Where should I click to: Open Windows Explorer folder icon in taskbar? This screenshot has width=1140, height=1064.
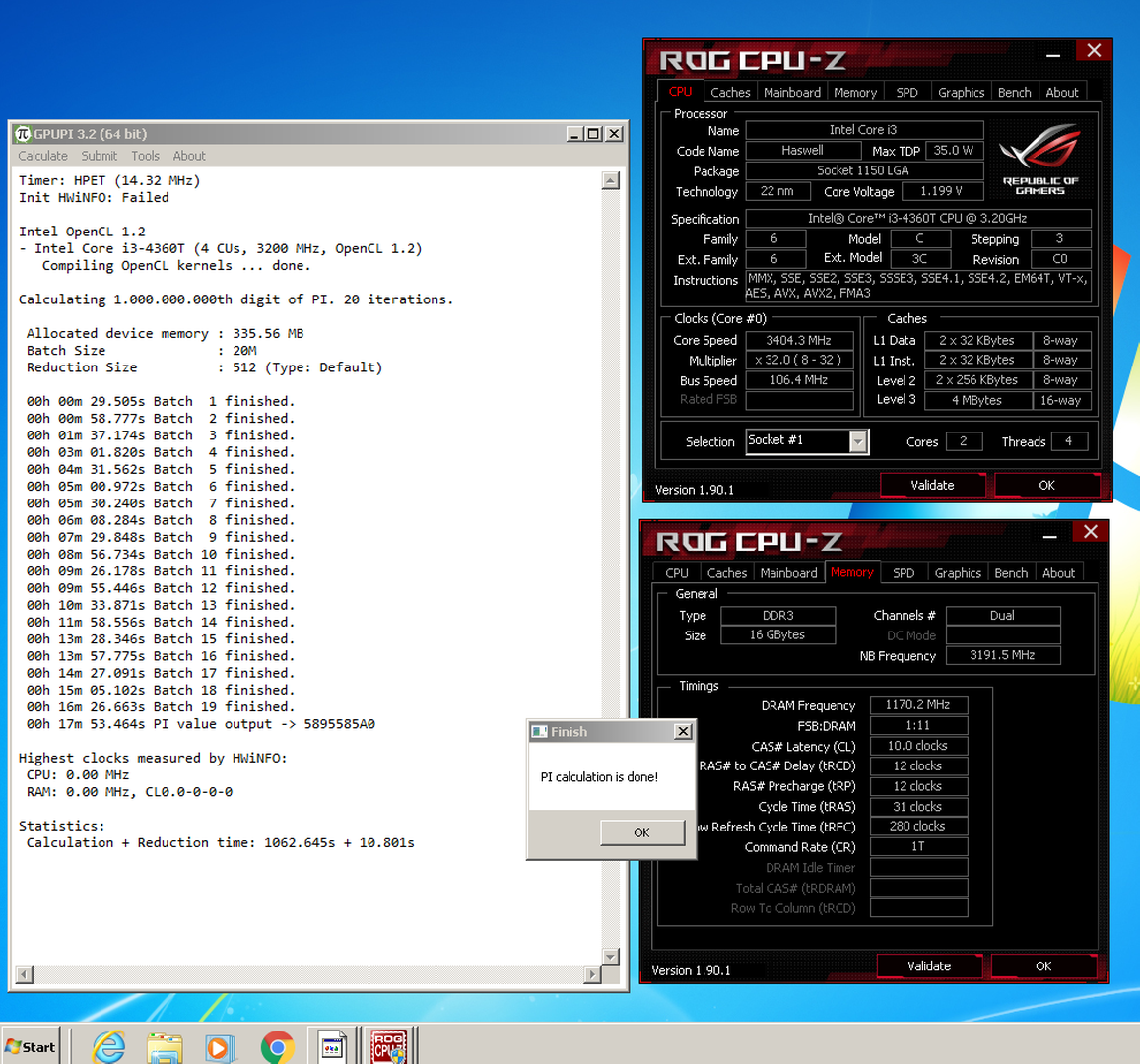pyautogui.click(x=165, y=1047)
